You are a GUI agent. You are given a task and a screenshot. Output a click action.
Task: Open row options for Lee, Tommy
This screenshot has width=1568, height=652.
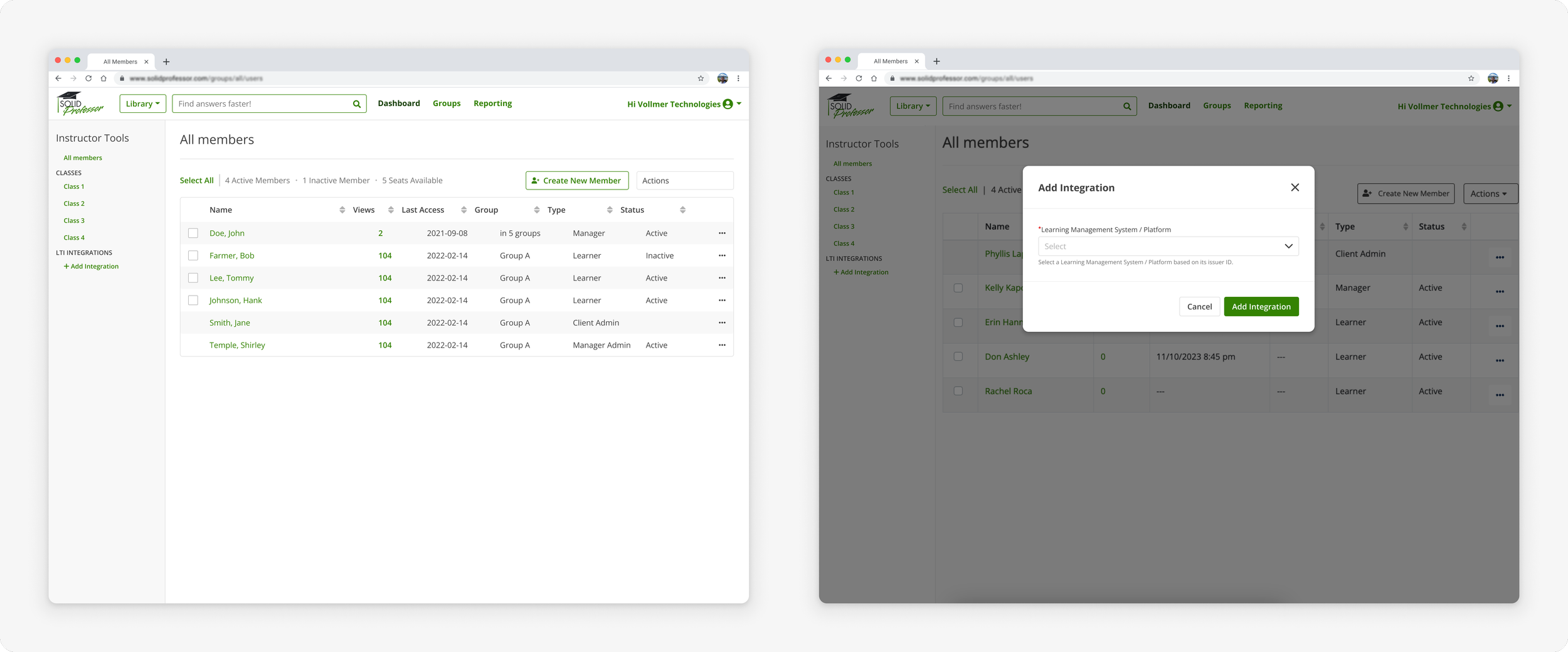722,278
